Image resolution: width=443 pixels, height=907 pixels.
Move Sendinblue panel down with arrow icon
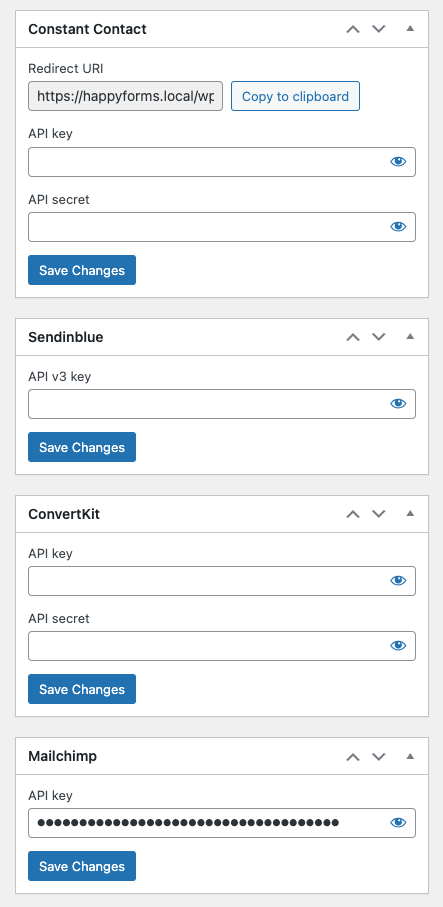coord(378,337)
